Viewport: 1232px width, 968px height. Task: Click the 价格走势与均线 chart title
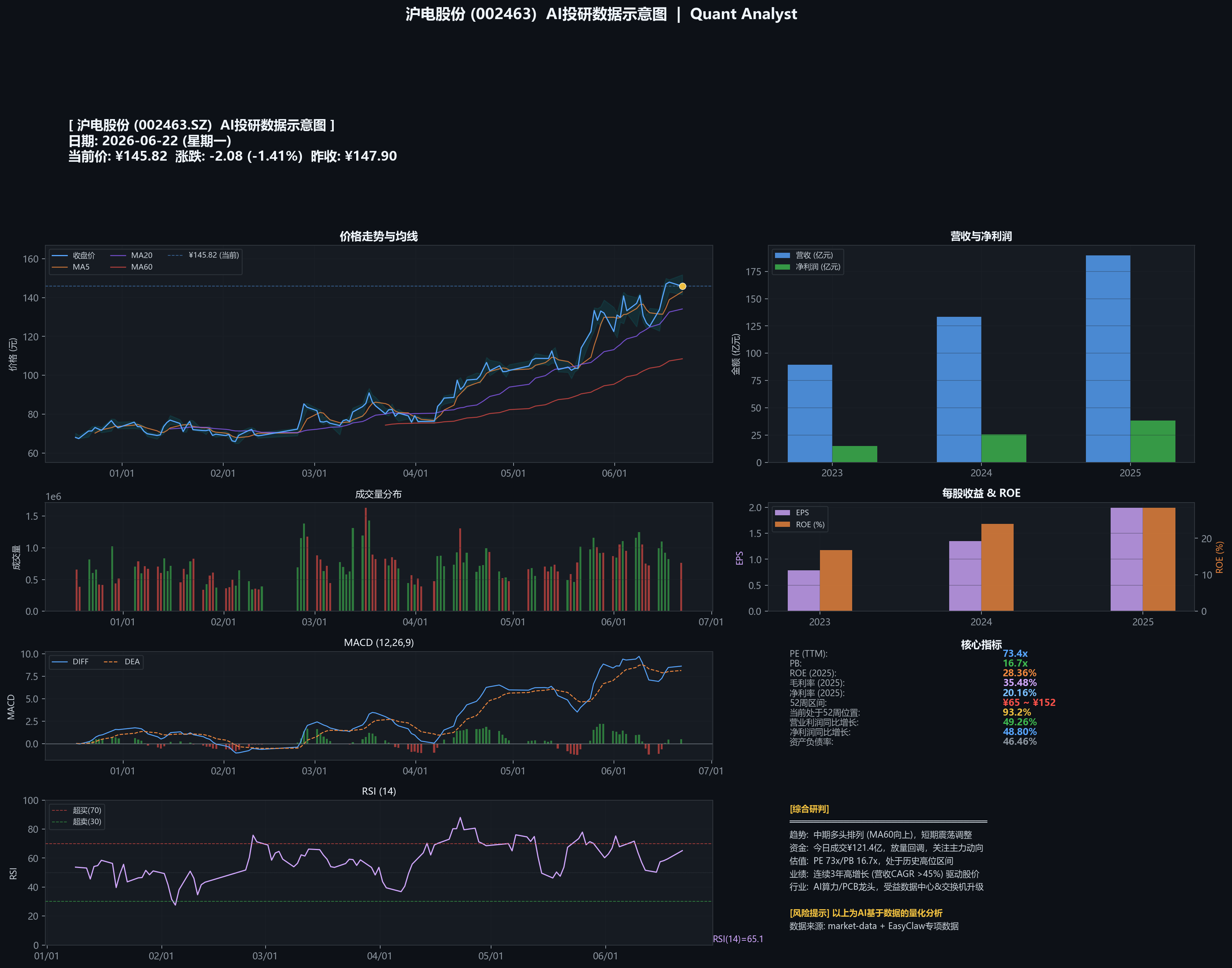[x=379, y=236]
